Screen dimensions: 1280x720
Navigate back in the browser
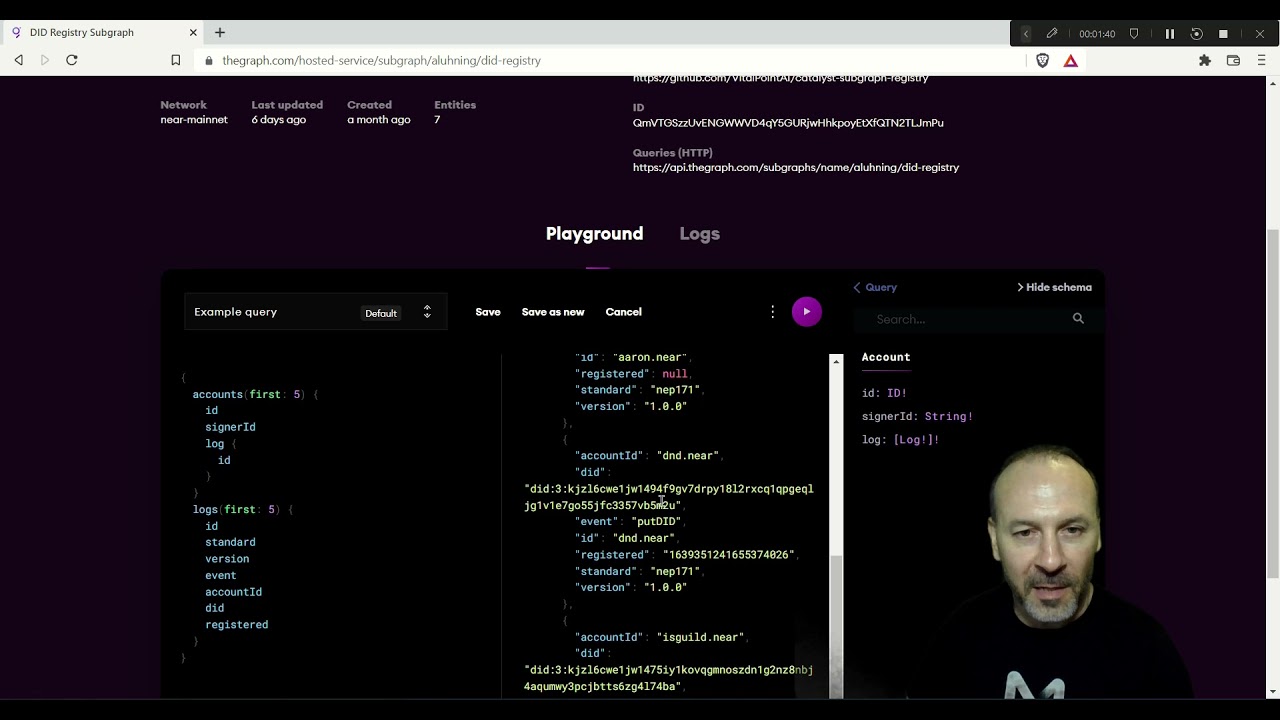(19, 60)
